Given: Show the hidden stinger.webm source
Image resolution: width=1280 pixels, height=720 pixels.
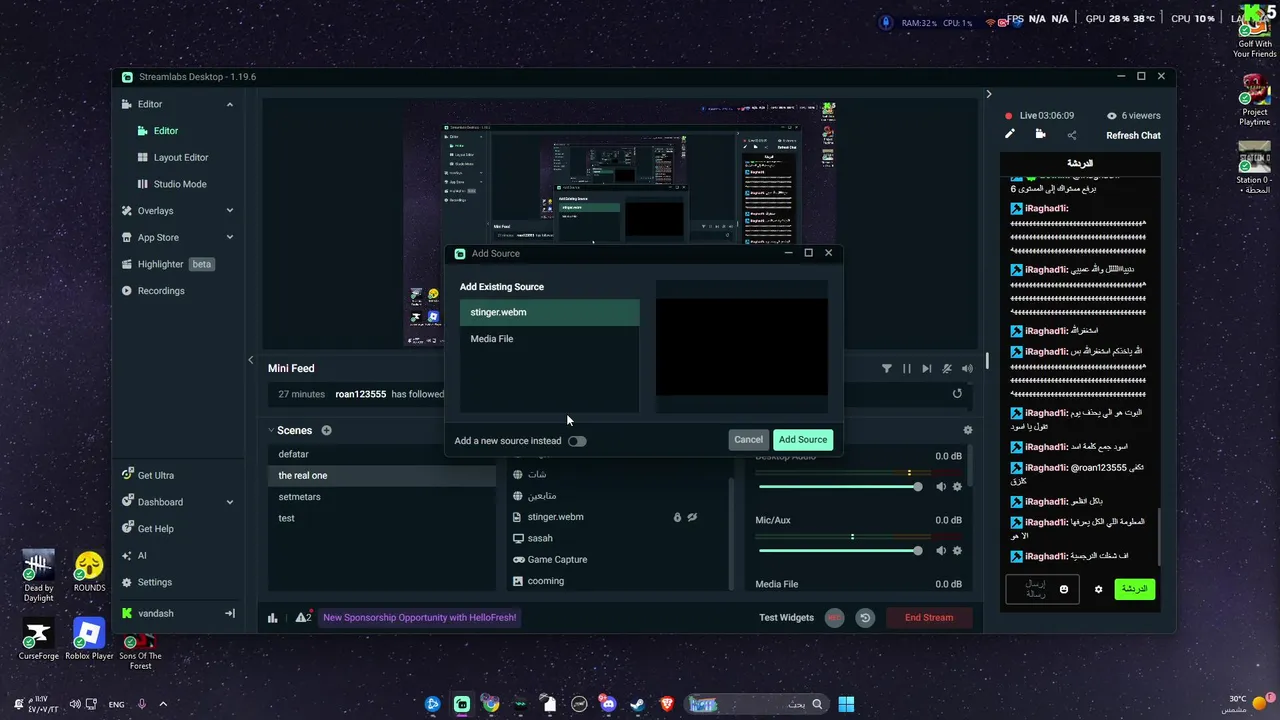Looking at the screenshot, I should 692,517.
